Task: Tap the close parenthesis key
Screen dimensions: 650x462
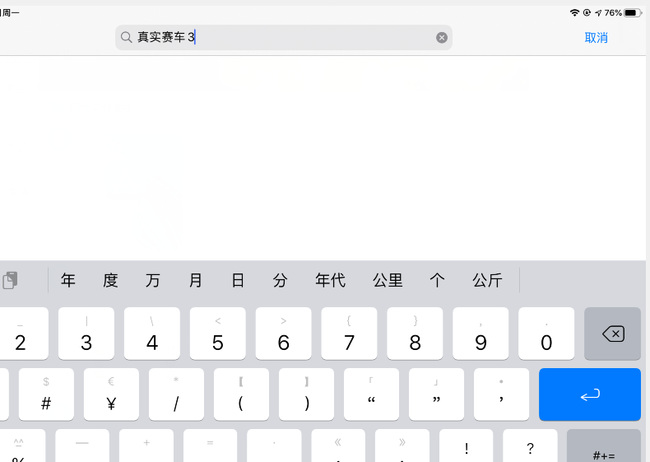Action: click(x=306, y=394)
